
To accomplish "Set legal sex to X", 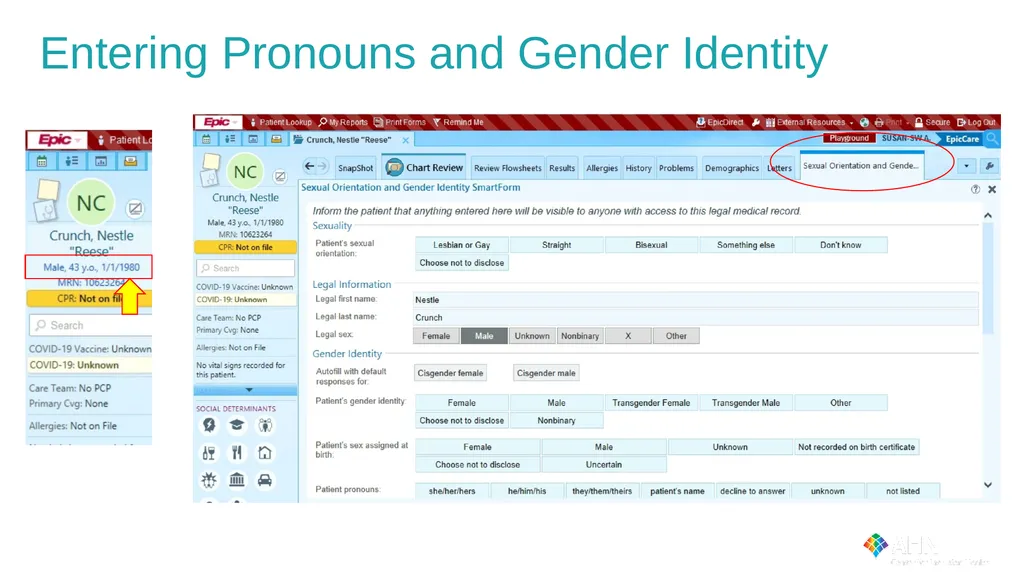I will [x=628, y=336].
